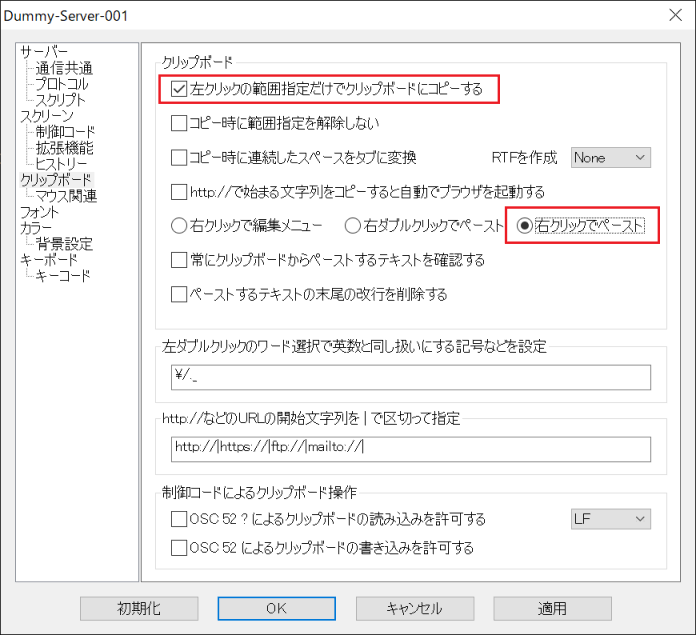This screenshot has width=696, height=635.
Task: Select カラー in the settings tree
Action: [36, 228]
